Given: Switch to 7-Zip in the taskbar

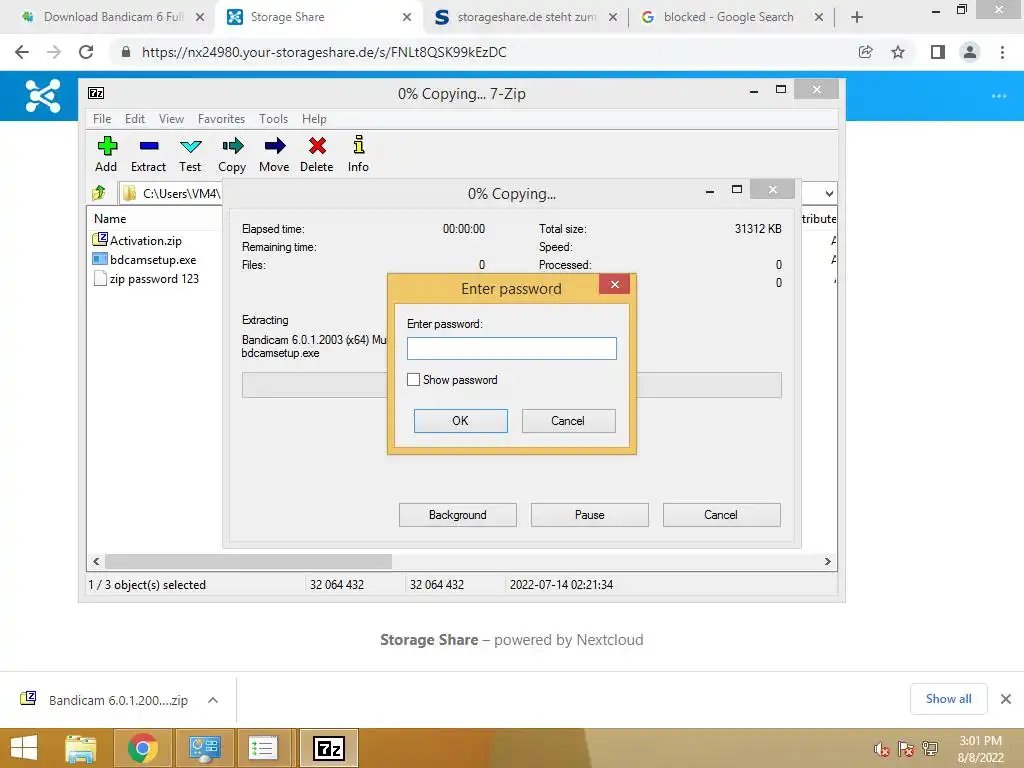Looking at the screenshot, I should pos(329,748).
